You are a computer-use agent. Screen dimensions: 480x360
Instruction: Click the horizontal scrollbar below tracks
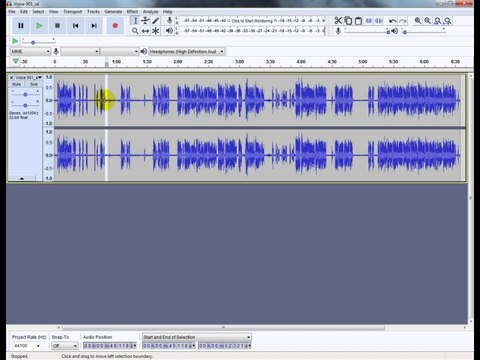[x=223, y=328]
